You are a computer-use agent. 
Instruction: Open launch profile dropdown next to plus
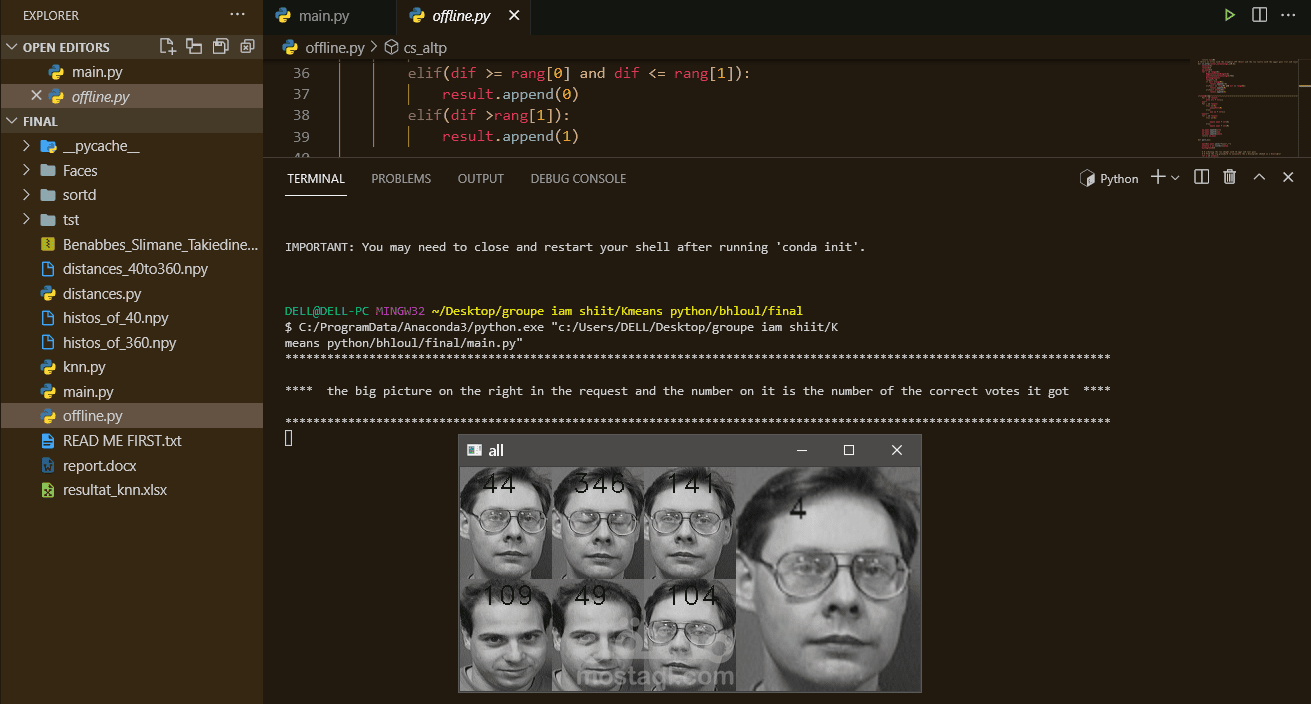point(1175,177)
